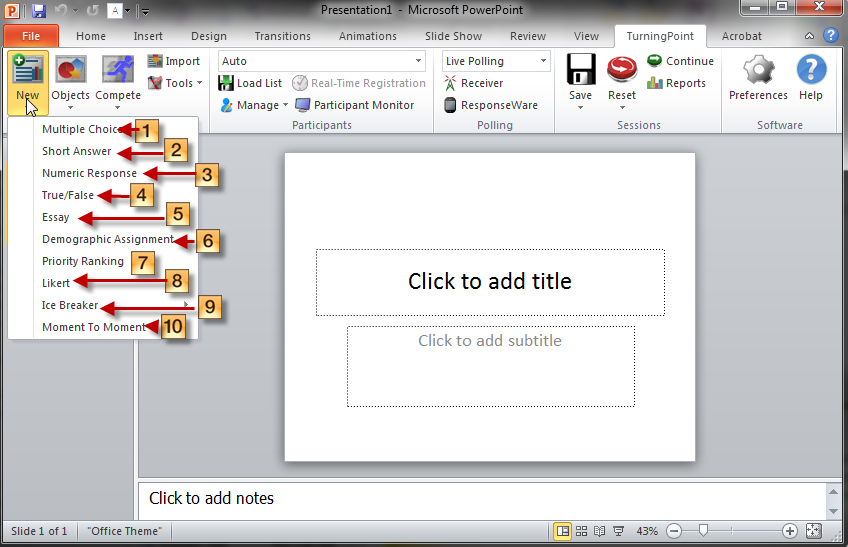Expand the Ice Breaker submenu
Screen dimensions: 848x547
pos(103,305)
